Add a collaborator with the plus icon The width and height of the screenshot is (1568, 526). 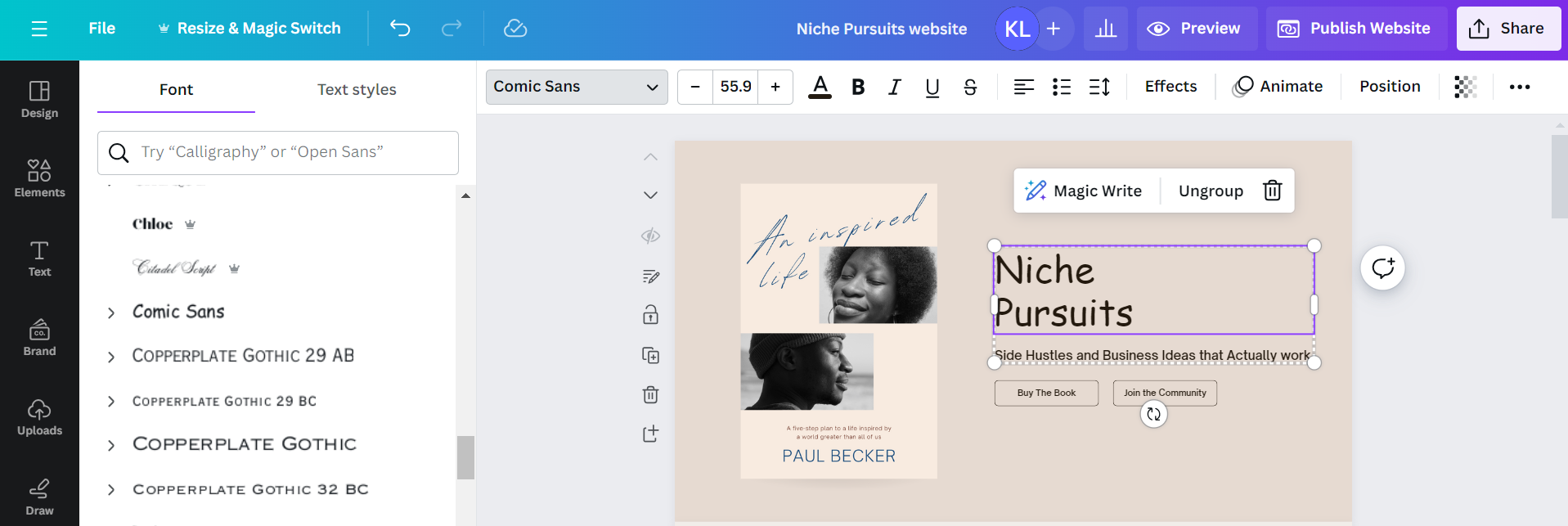1054,29
